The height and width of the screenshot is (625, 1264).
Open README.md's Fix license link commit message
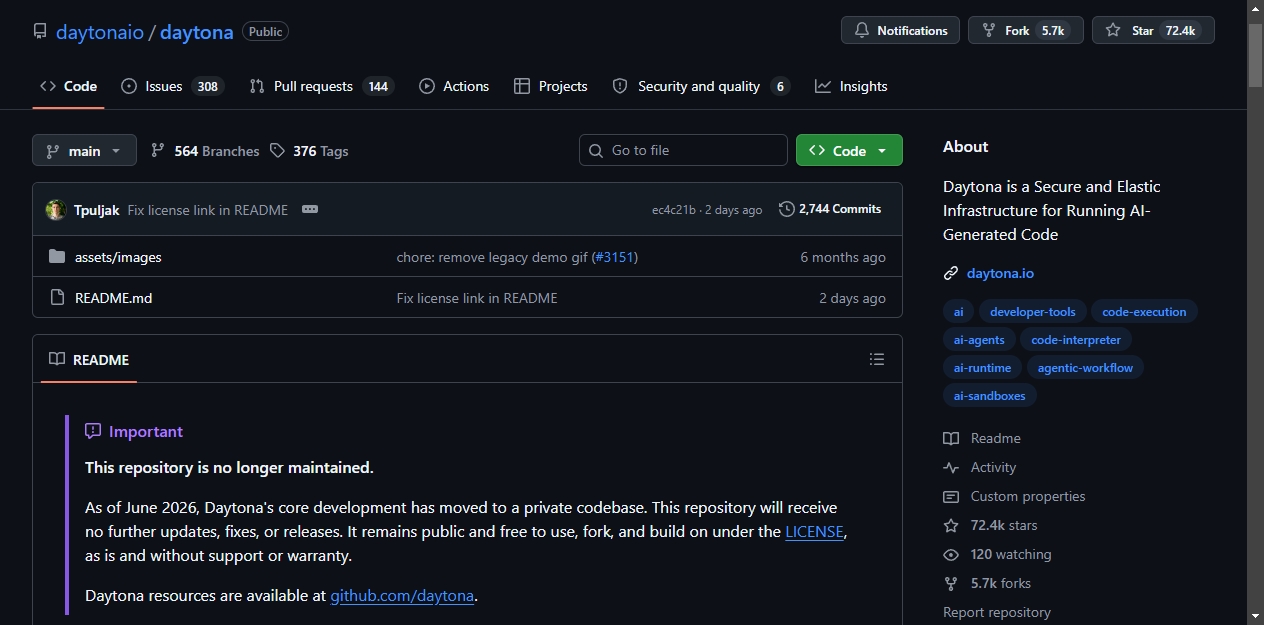coord(477,298)
